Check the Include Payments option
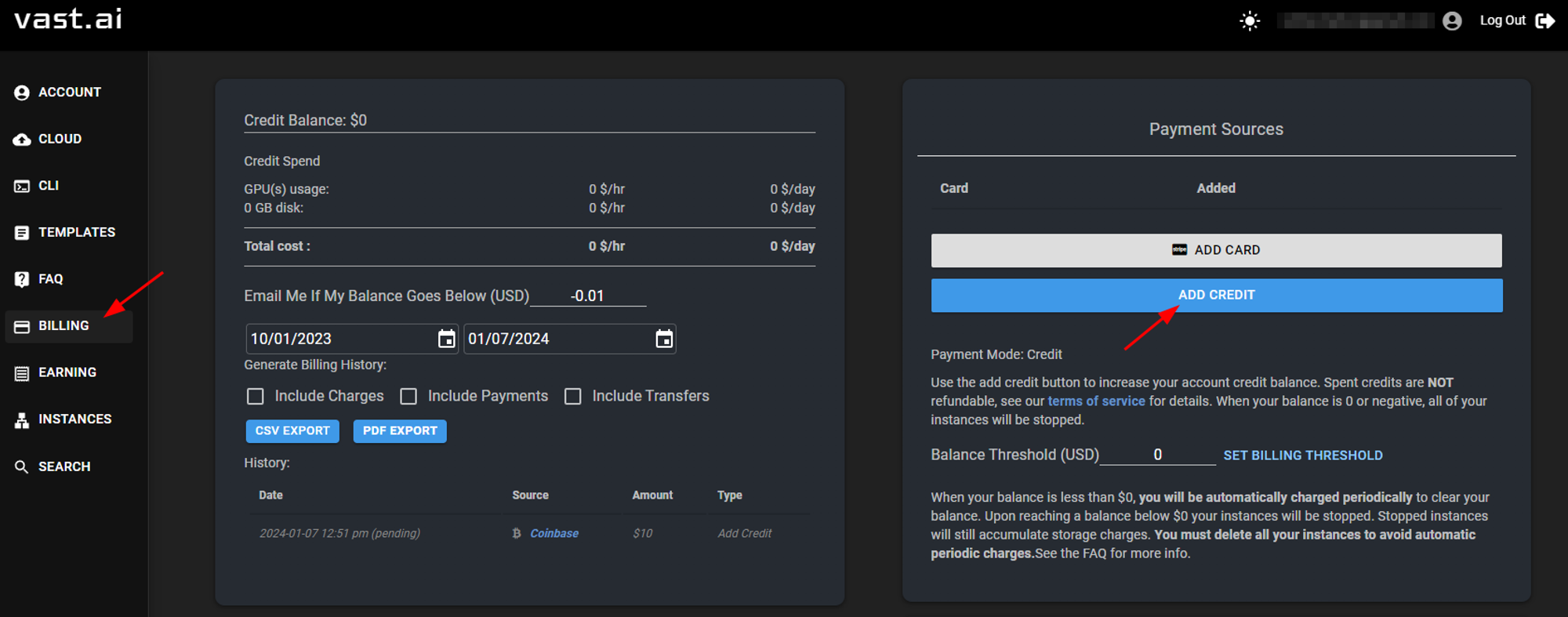 pos(408,397)
